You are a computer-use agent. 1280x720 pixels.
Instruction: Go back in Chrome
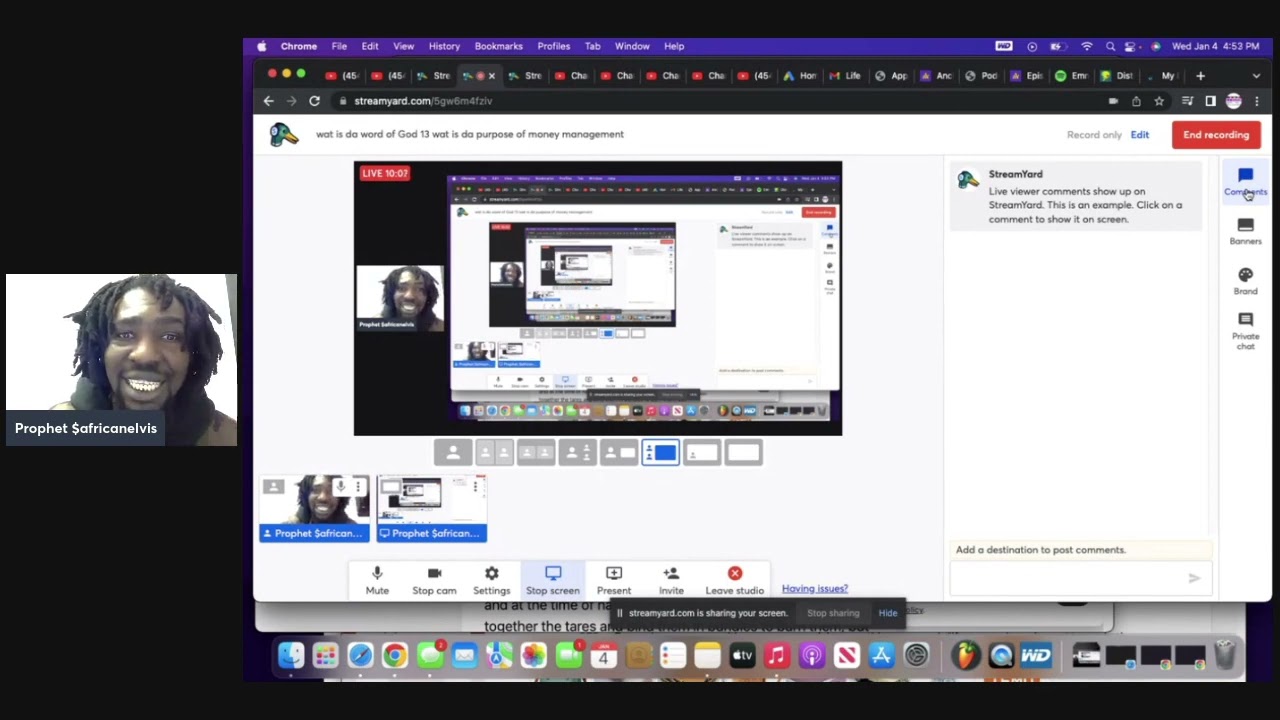pyautogui.click(x=268, y=101)
